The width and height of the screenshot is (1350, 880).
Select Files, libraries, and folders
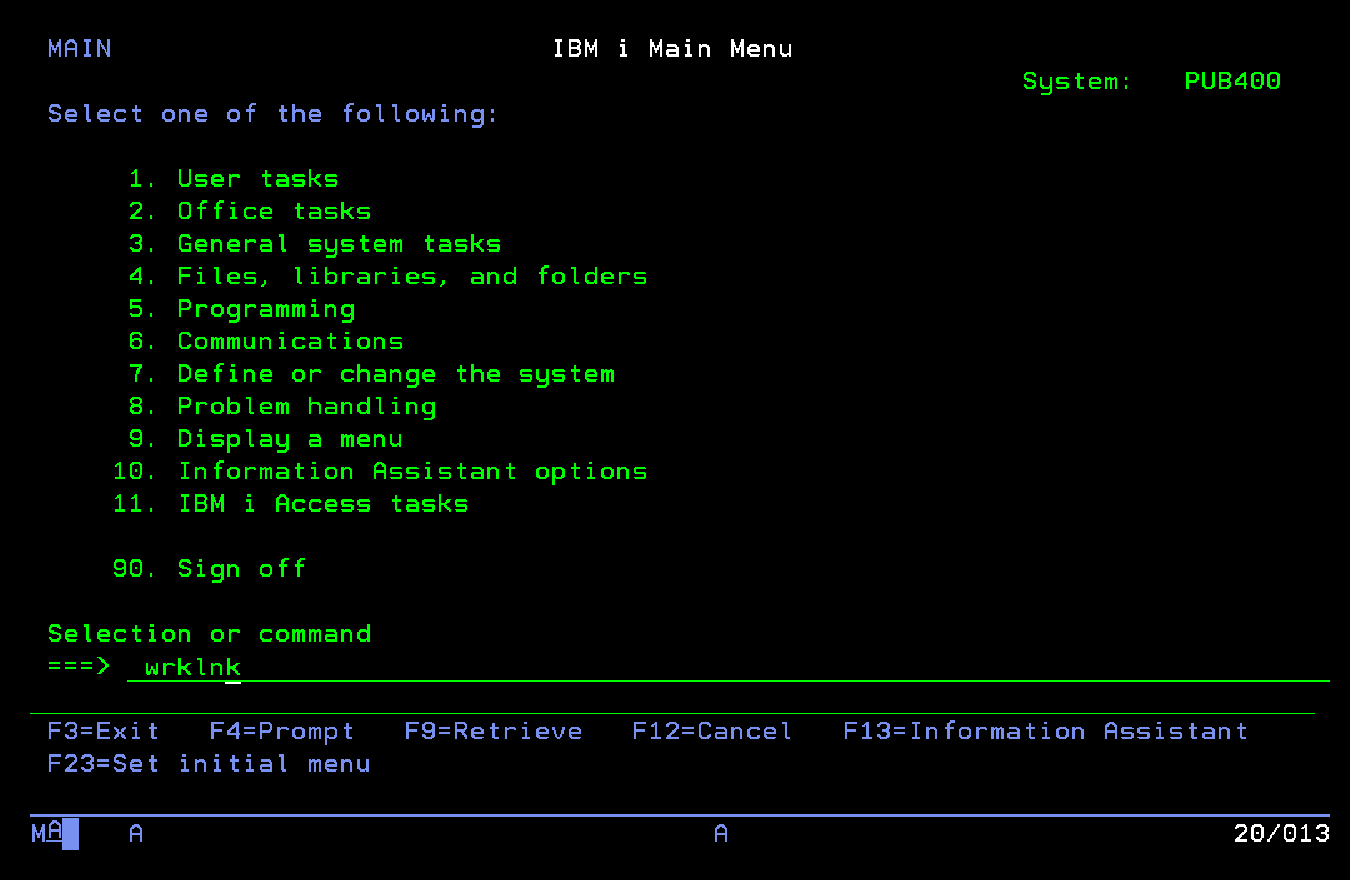(411, 276)
